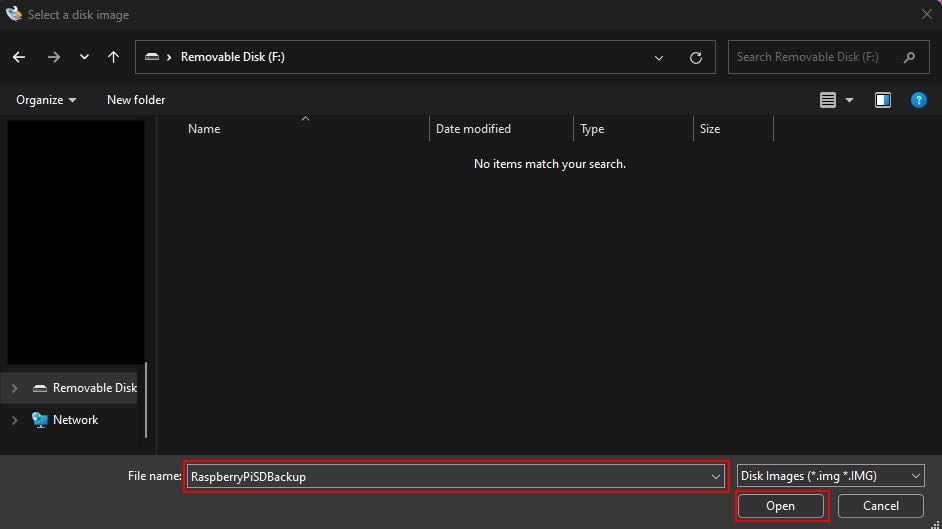Viewport: 942px width, 529px height.
Task: Expand the Removable Disk tree node
Action: tap(14, 388)
